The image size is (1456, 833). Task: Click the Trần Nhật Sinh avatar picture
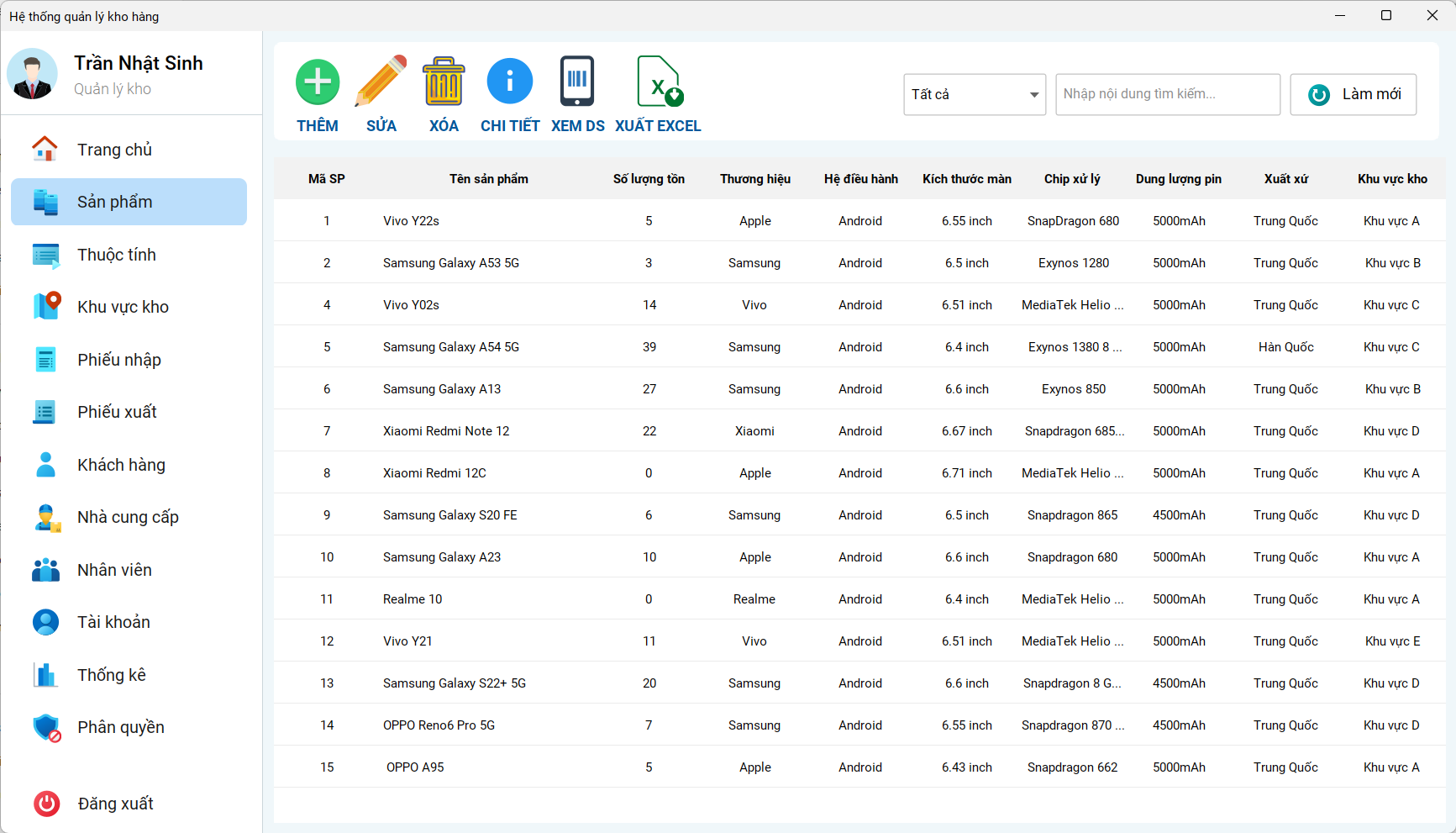[32, 74]
